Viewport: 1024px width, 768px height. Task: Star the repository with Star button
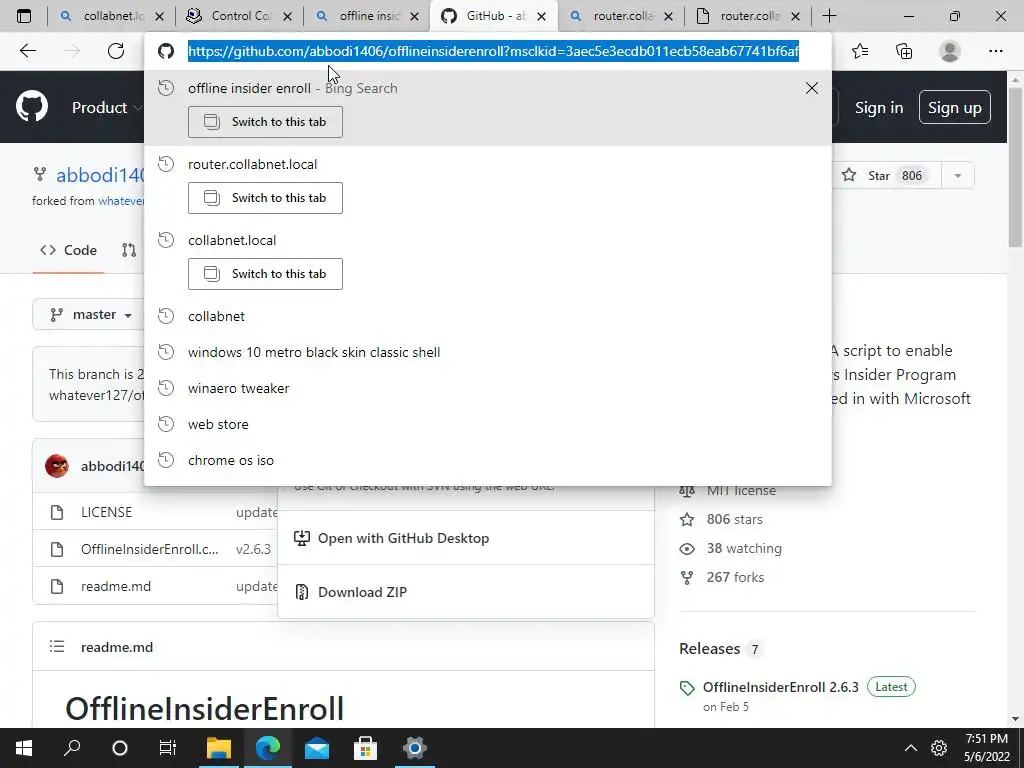887,175
